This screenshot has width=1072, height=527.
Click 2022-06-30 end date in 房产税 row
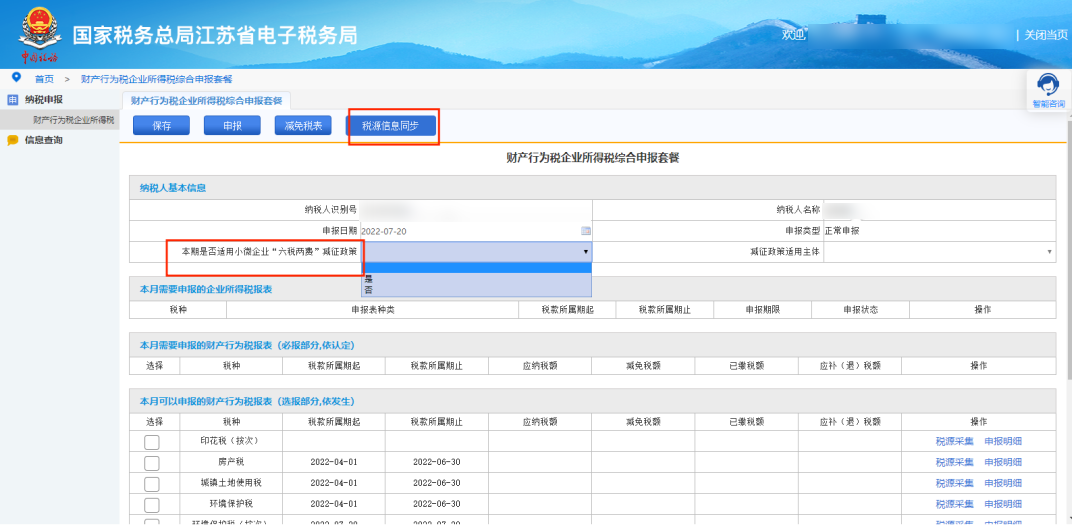[x=436, y=462]
